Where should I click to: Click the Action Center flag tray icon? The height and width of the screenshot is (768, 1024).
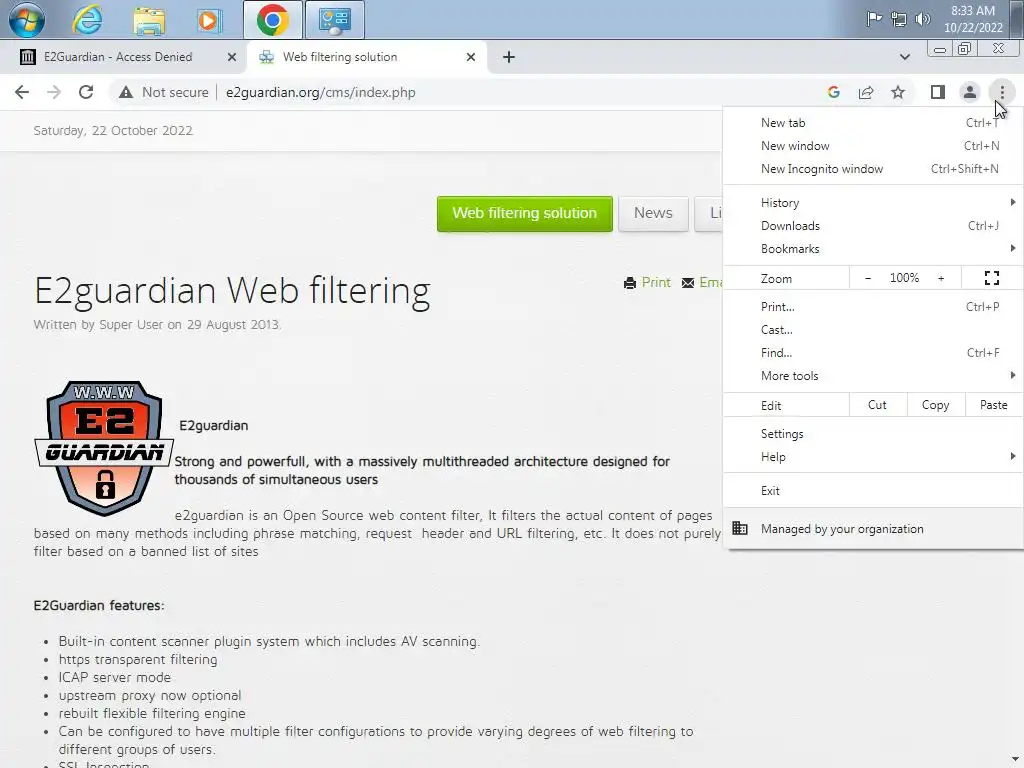point(874,19)
